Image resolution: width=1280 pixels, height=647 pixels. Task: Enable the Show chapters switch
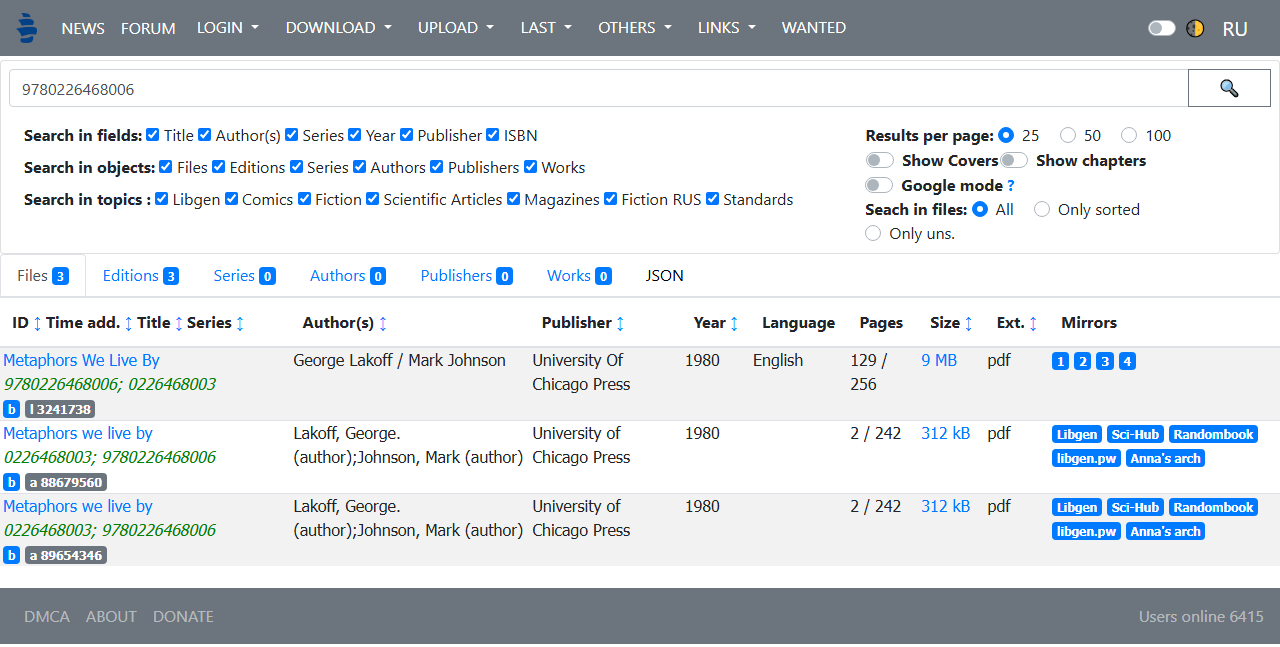pos(1014,160)
